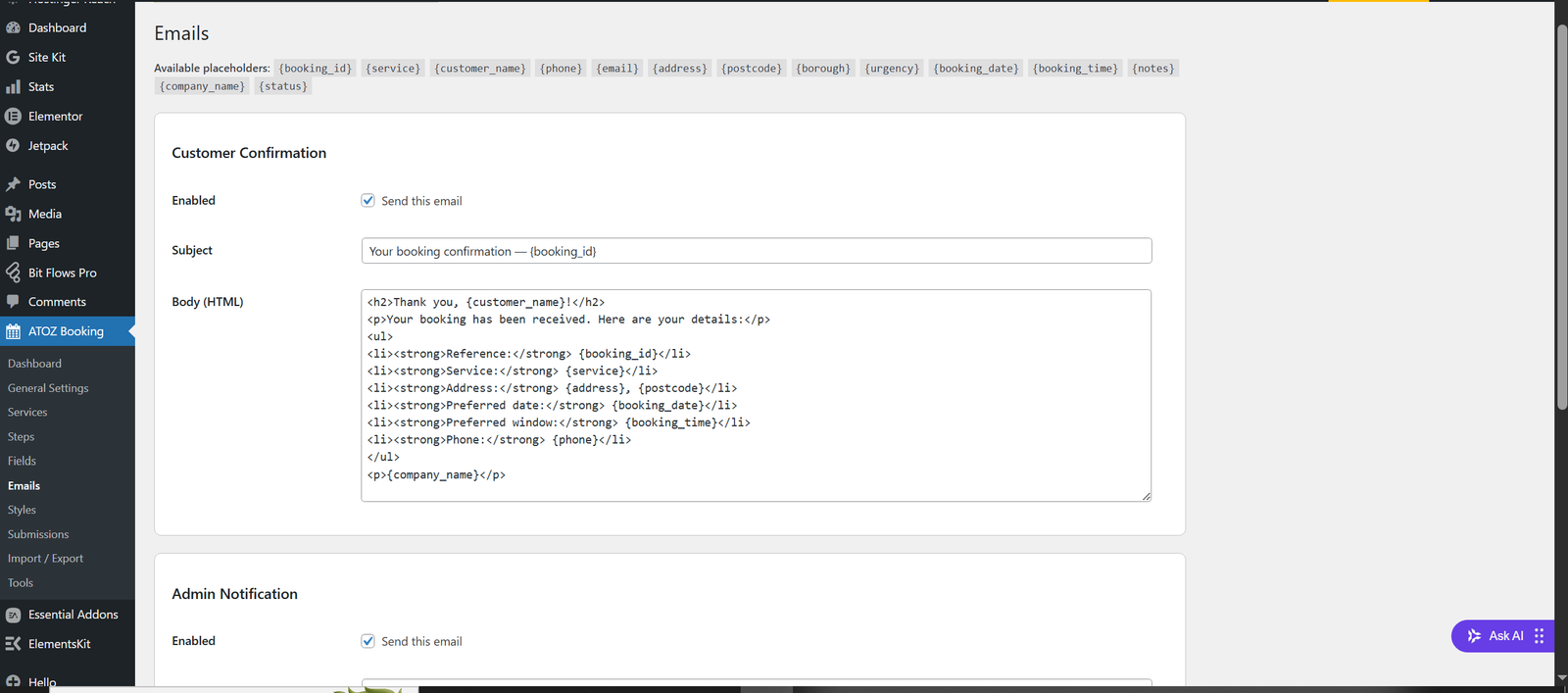Viewport: 1568px width, 693px height.
Task: Open the Site Kit menu
Action: point(47,57)
